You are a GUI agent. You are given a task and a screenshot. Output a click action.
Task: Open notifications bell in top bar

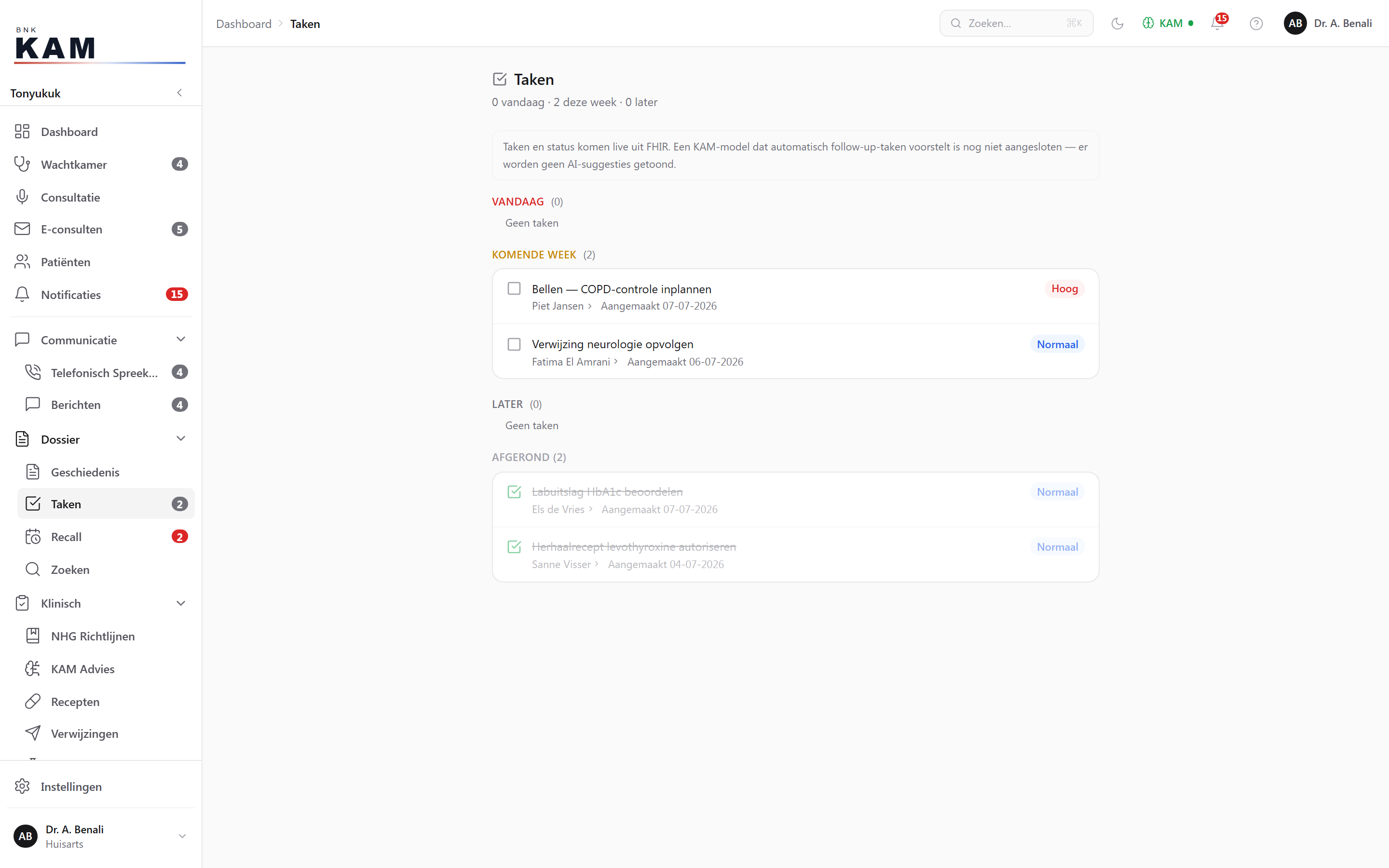(x=1217, y=24)
